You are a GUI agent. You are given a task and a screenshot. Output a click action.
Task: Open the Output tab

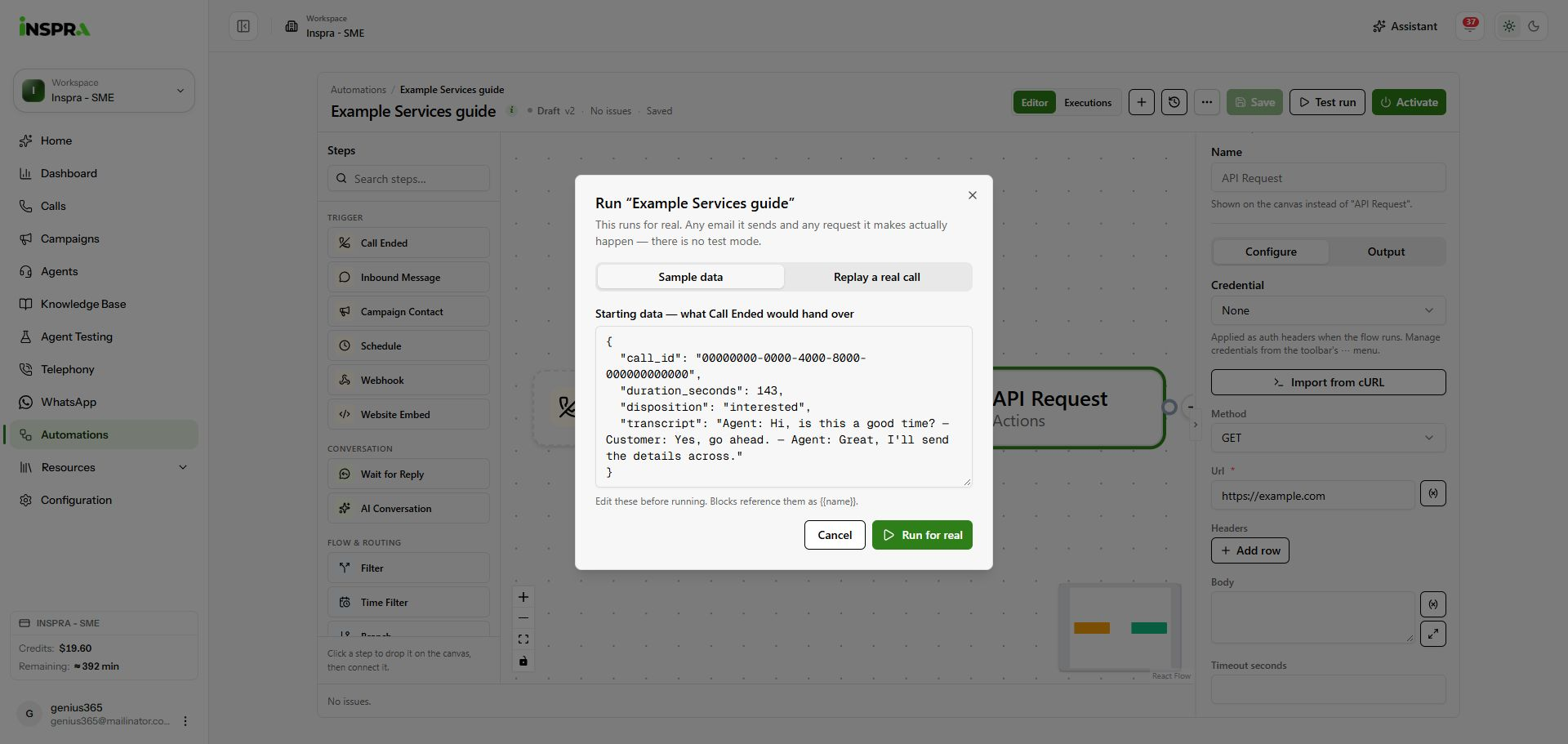[1386, 252]
